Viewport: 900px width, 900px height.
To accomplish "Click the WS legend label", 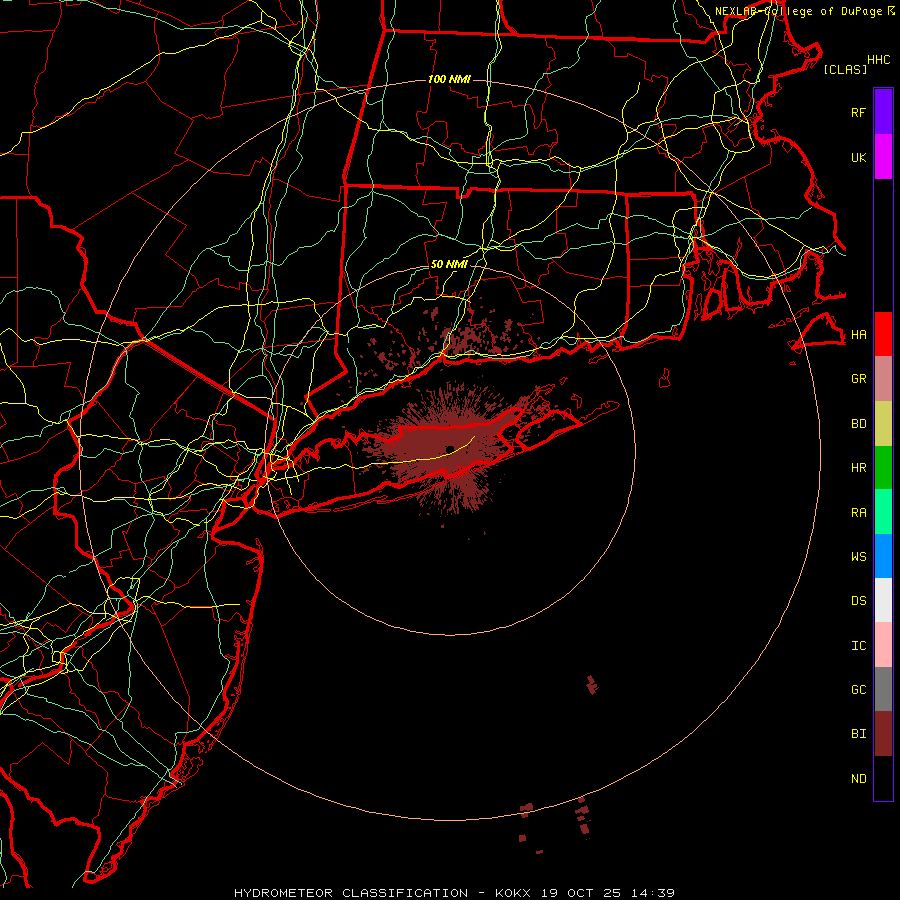I will click(x=858, y=557).
